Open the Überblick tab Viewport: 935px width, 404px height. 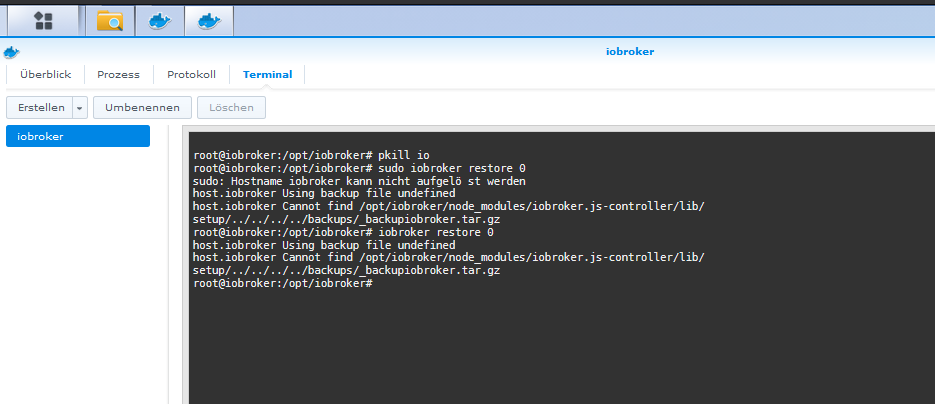click(45, 75)
